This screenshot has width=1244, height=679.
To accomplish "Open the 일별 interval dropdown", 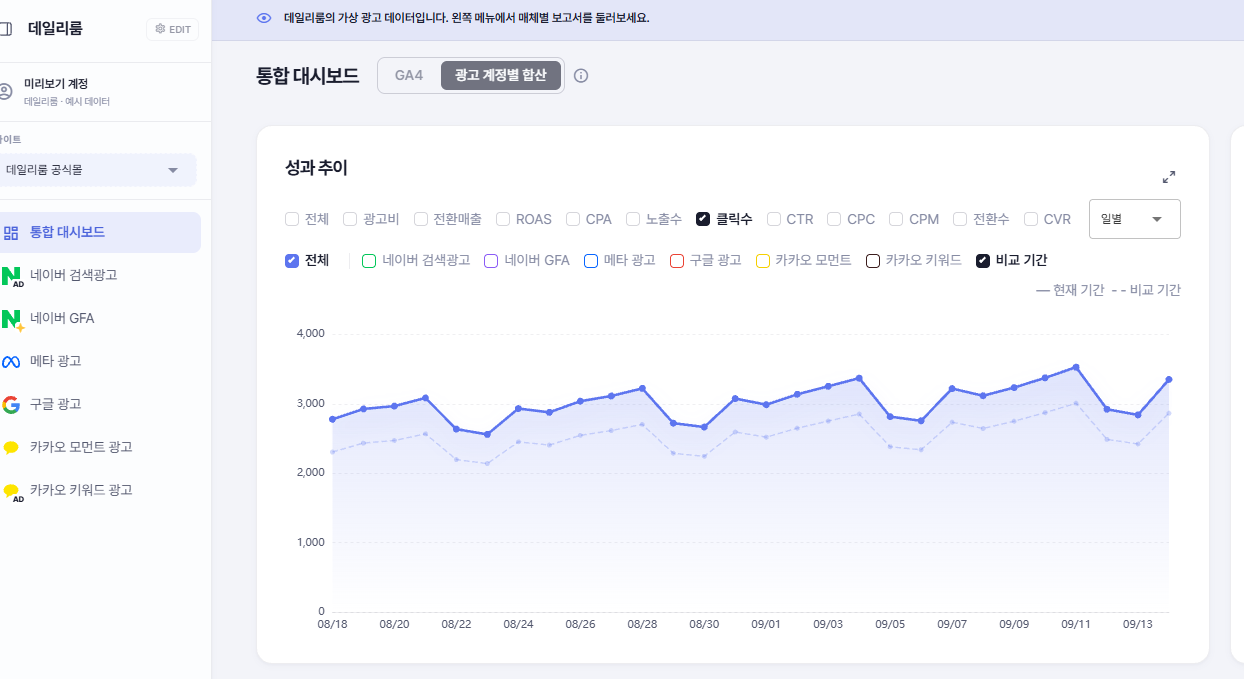I will click(1135, 219).
